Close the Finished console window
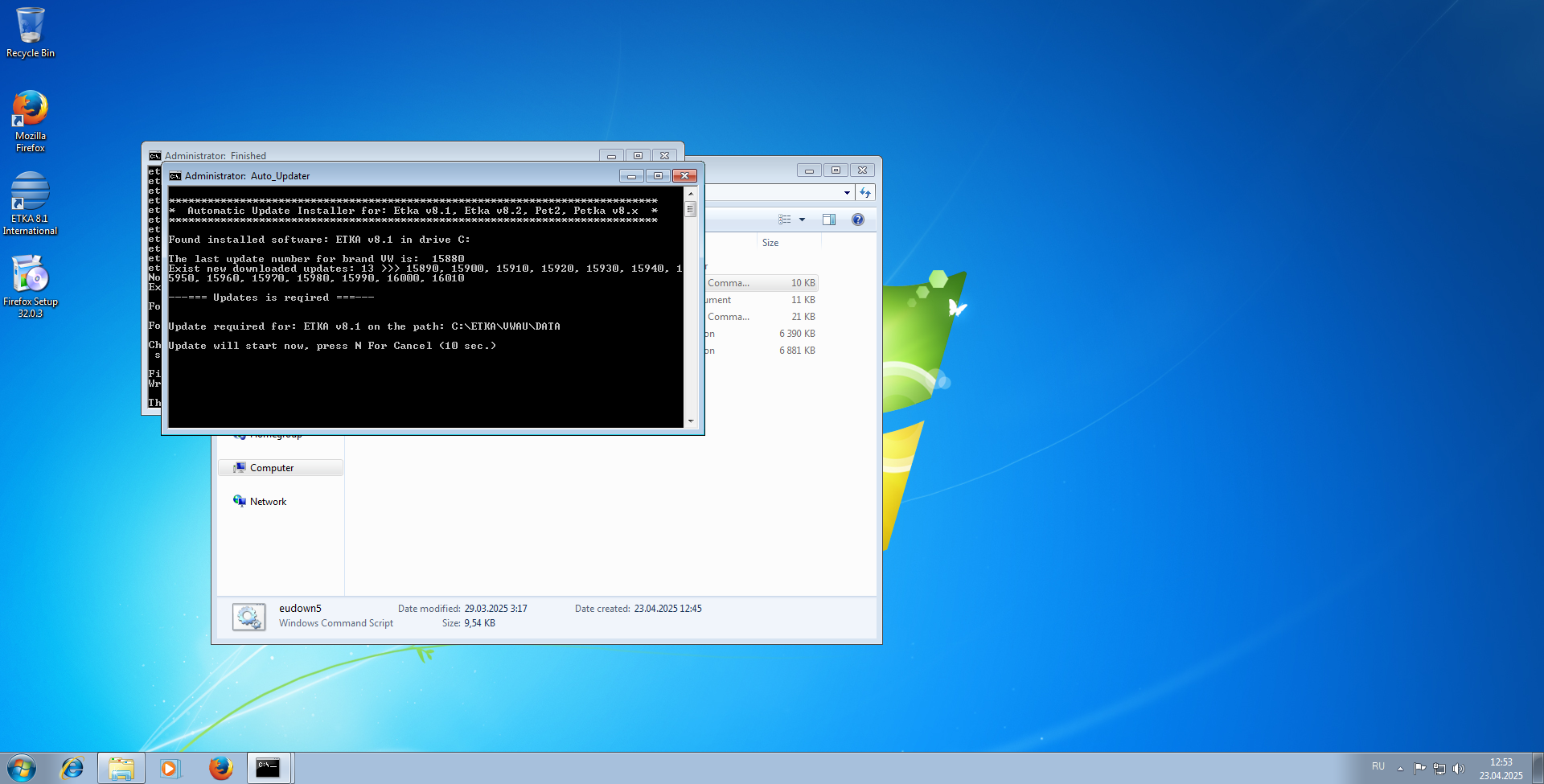The height and width of the screenshot is (784, 1544). (664, 156)
